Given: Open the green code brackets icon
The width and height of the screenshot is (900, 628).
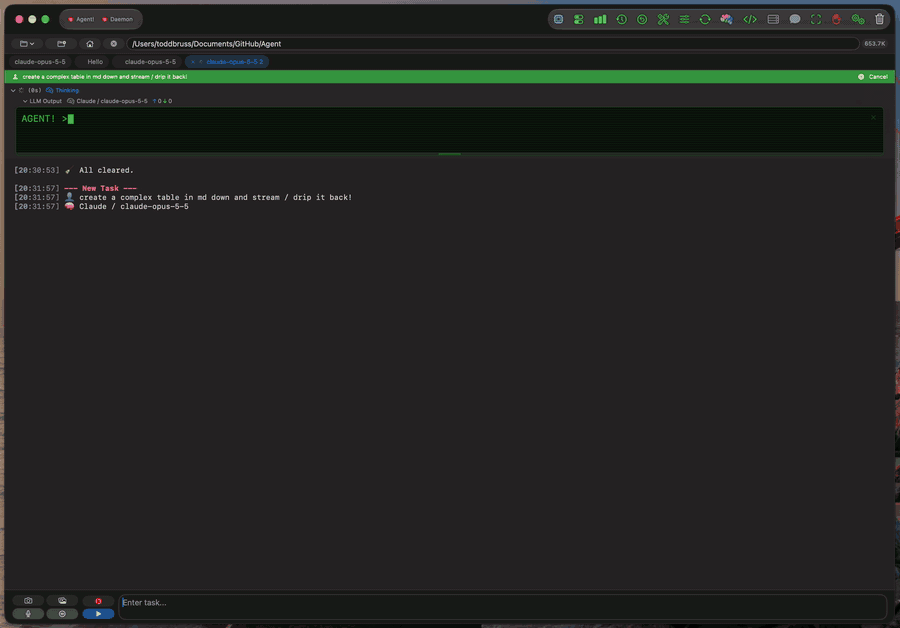Looking at the screenshot, I should point(750,20).
